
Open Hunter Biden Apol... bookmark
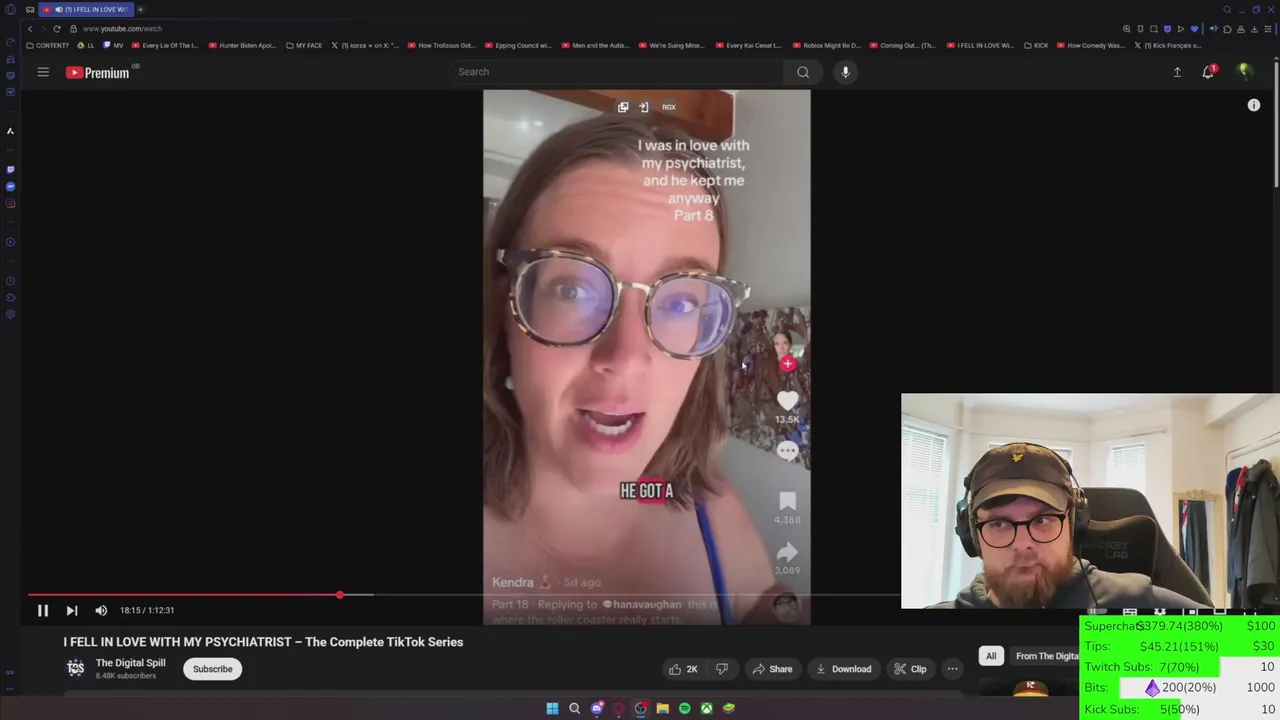(x=242, y=45)
